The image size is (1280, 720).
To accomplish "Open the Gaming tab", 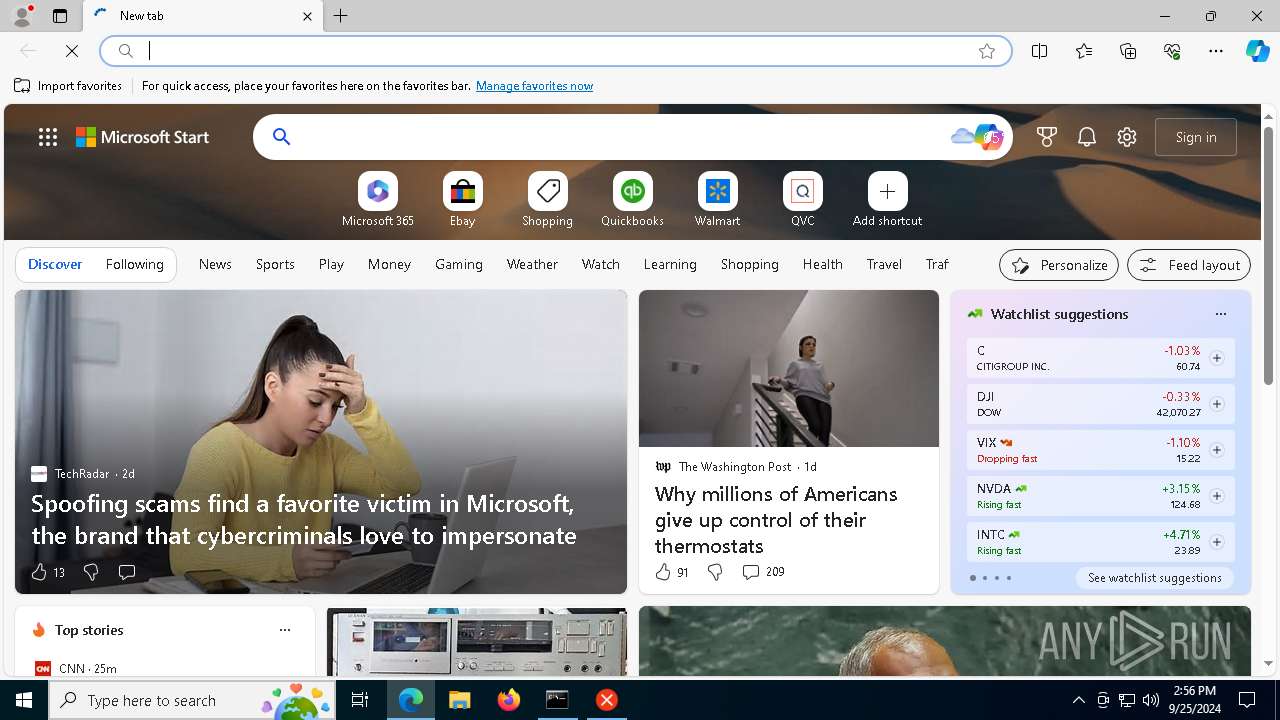I will click(x=459, y=265).
